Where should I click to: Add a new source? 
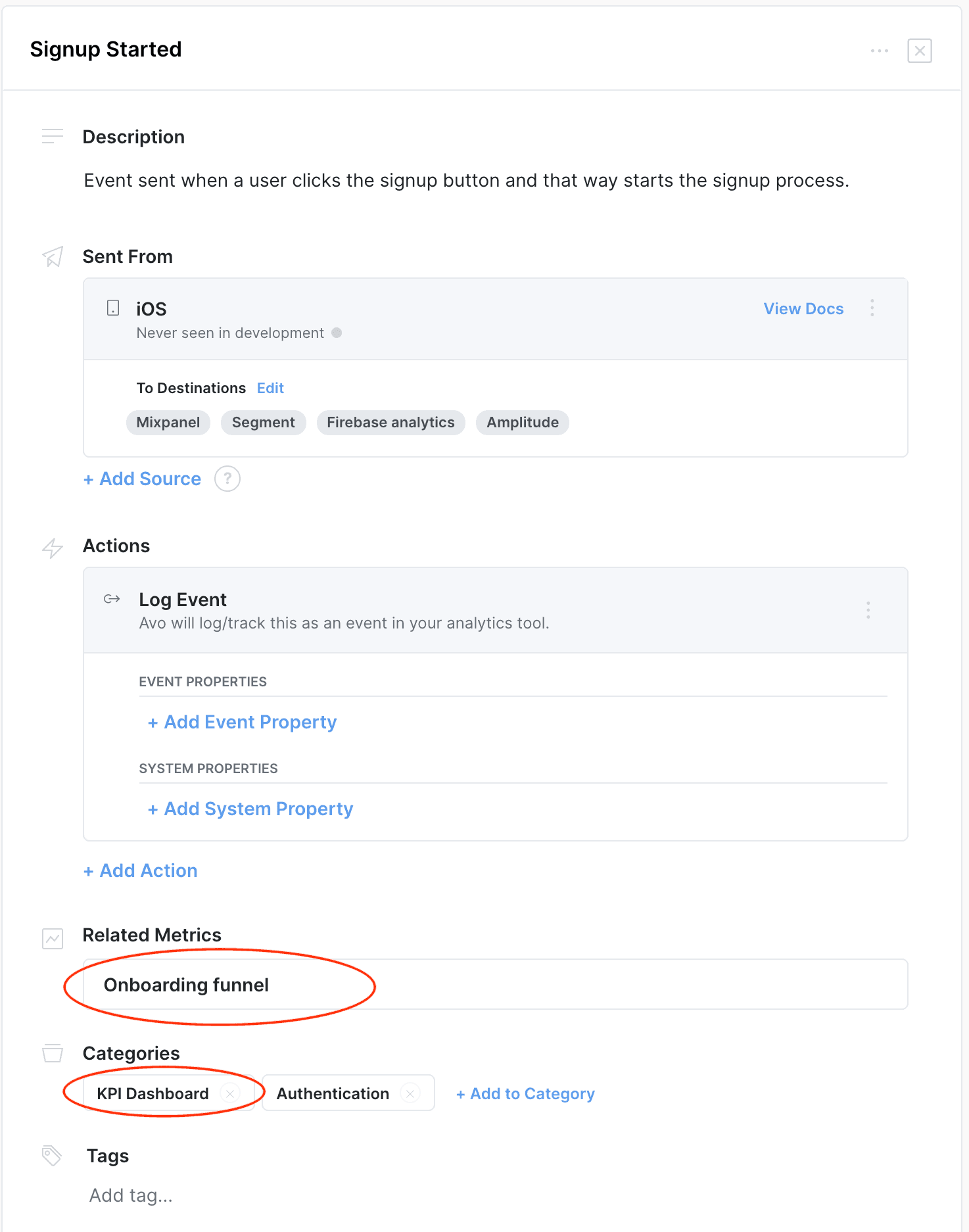click(x=143, y=479)
